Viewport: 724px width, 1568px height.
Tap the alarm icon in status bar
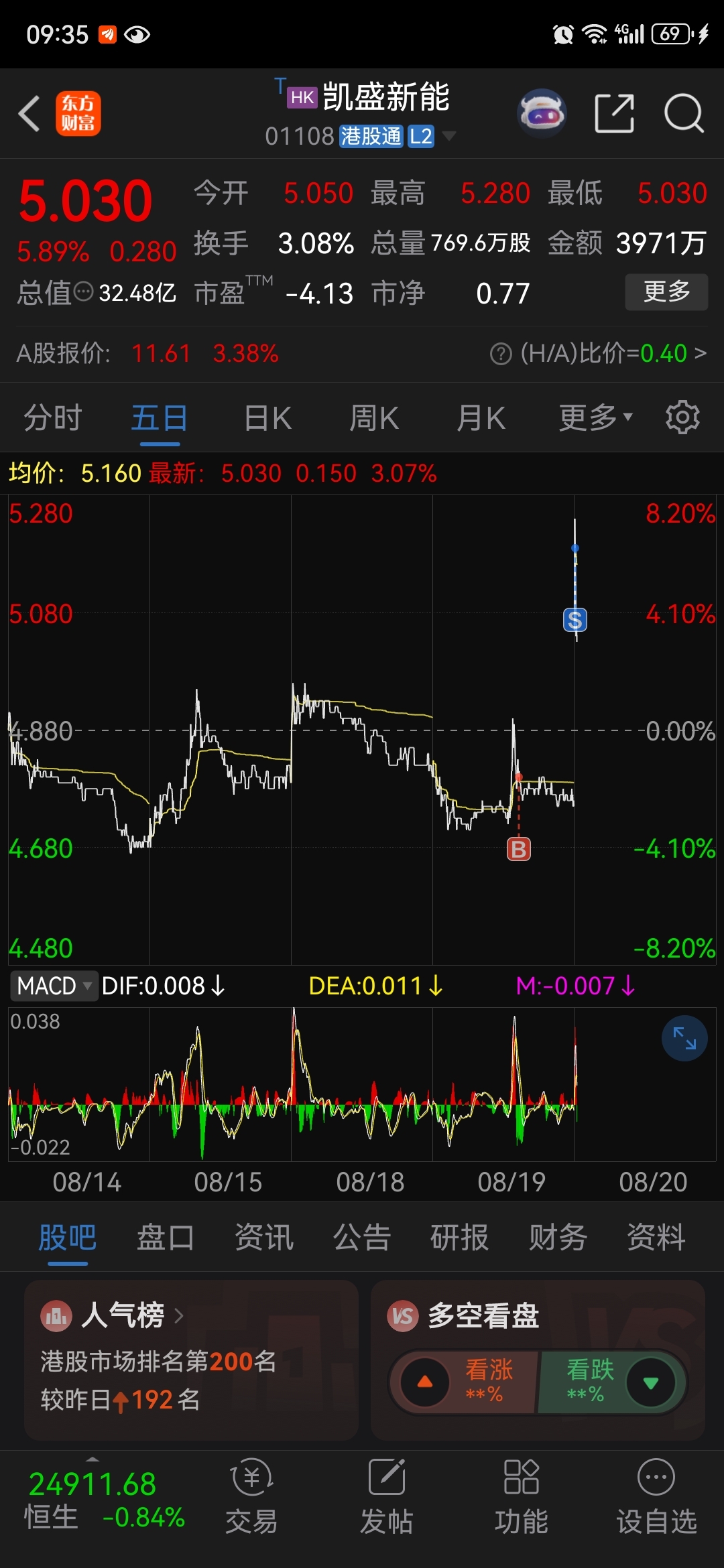563,34
